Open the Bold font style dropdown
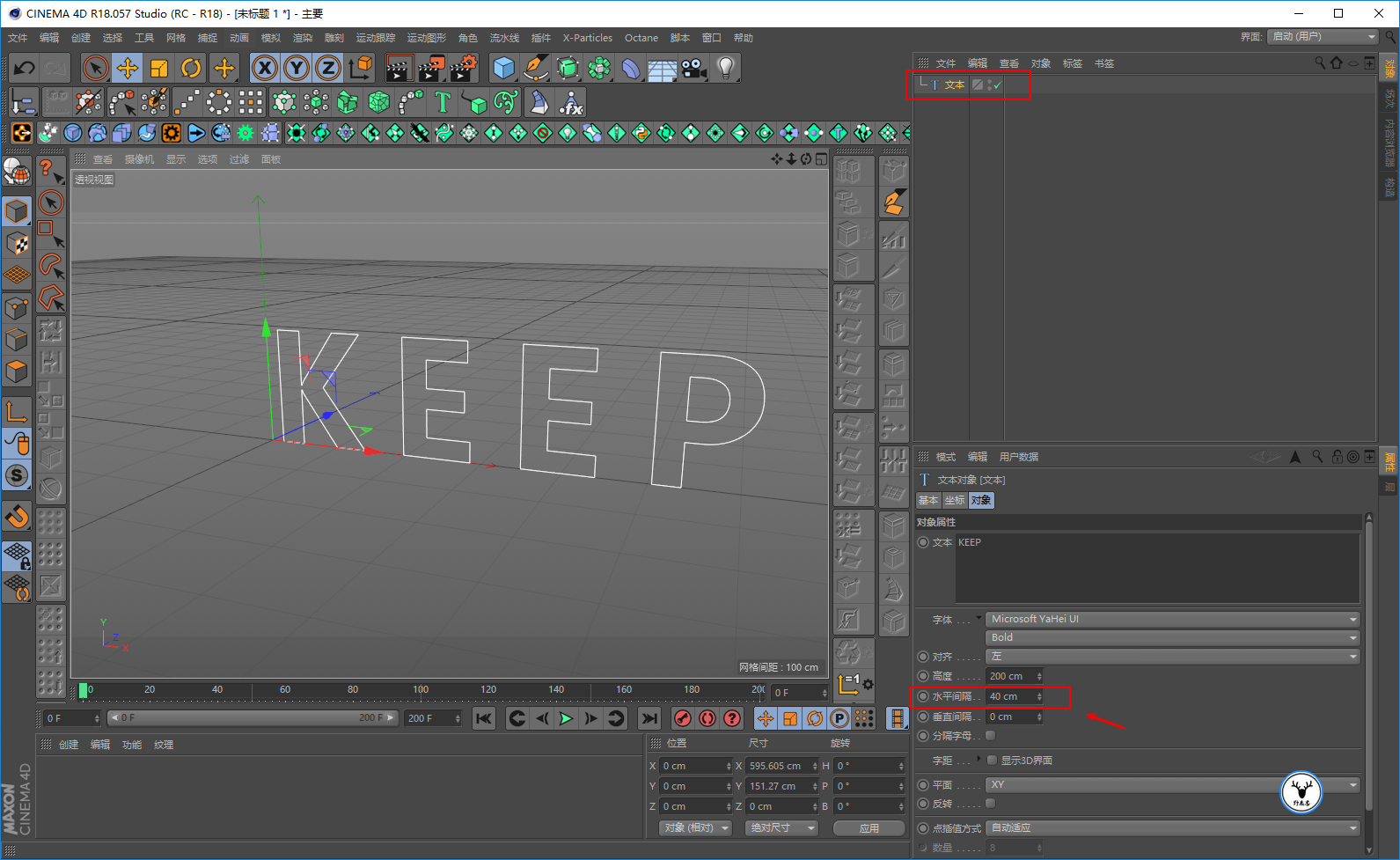The image size is (1400, 860). [x=1172, y=637]
